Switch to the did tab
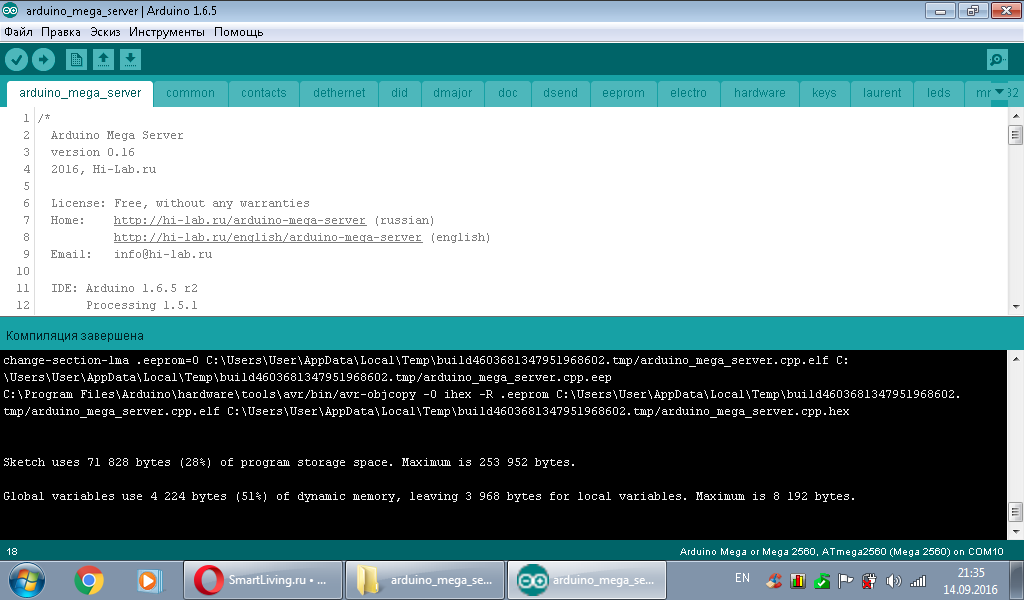1024x600 pixels. 400,93
